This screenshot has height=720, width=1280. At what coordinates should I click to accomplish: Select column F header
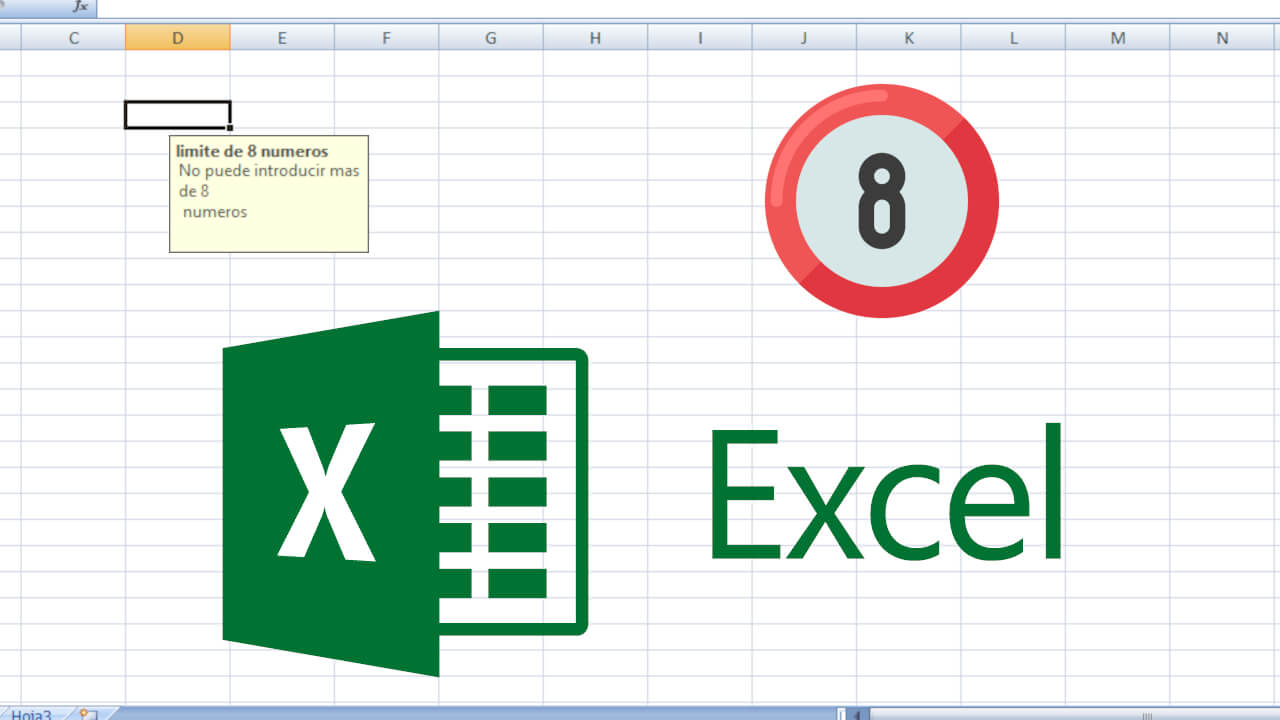[x=386, y=38]
